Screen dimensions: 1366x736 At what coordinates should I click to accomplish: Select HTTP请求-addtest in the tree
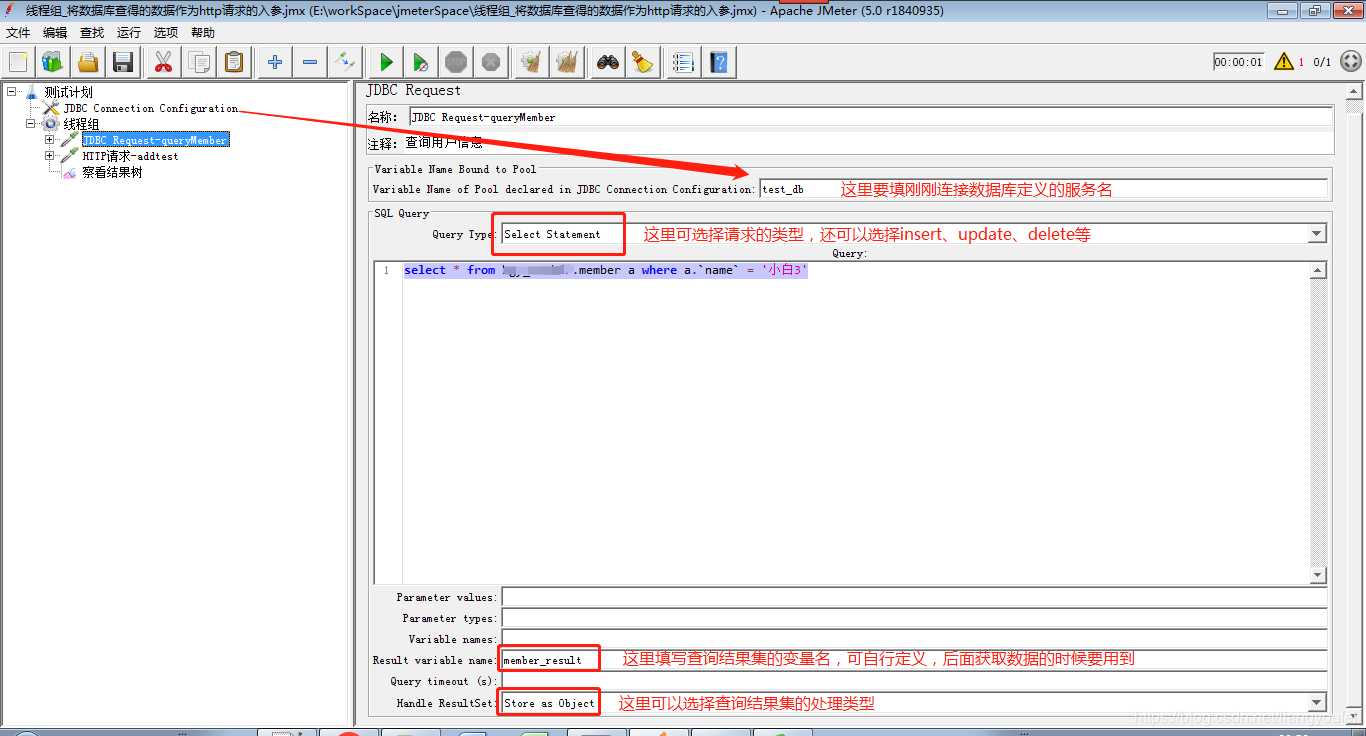pyautogui.click(x=130, y=156)
